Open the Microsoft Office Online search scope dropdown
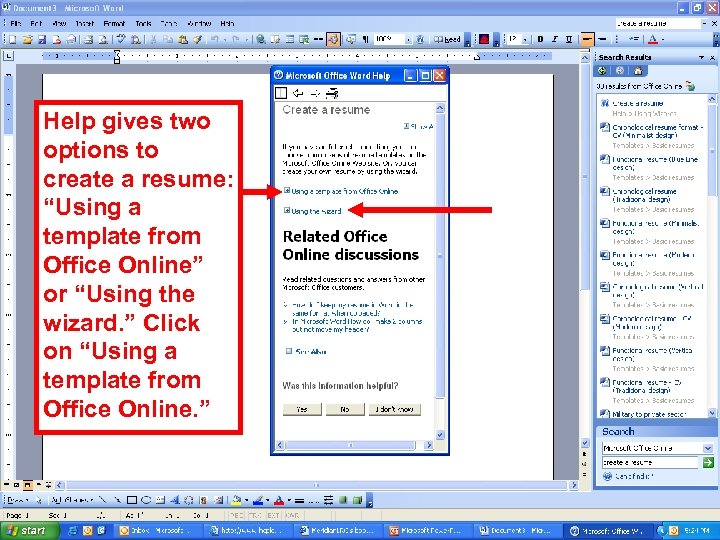This screenshot has height=540, width=720. click(708, 448)
